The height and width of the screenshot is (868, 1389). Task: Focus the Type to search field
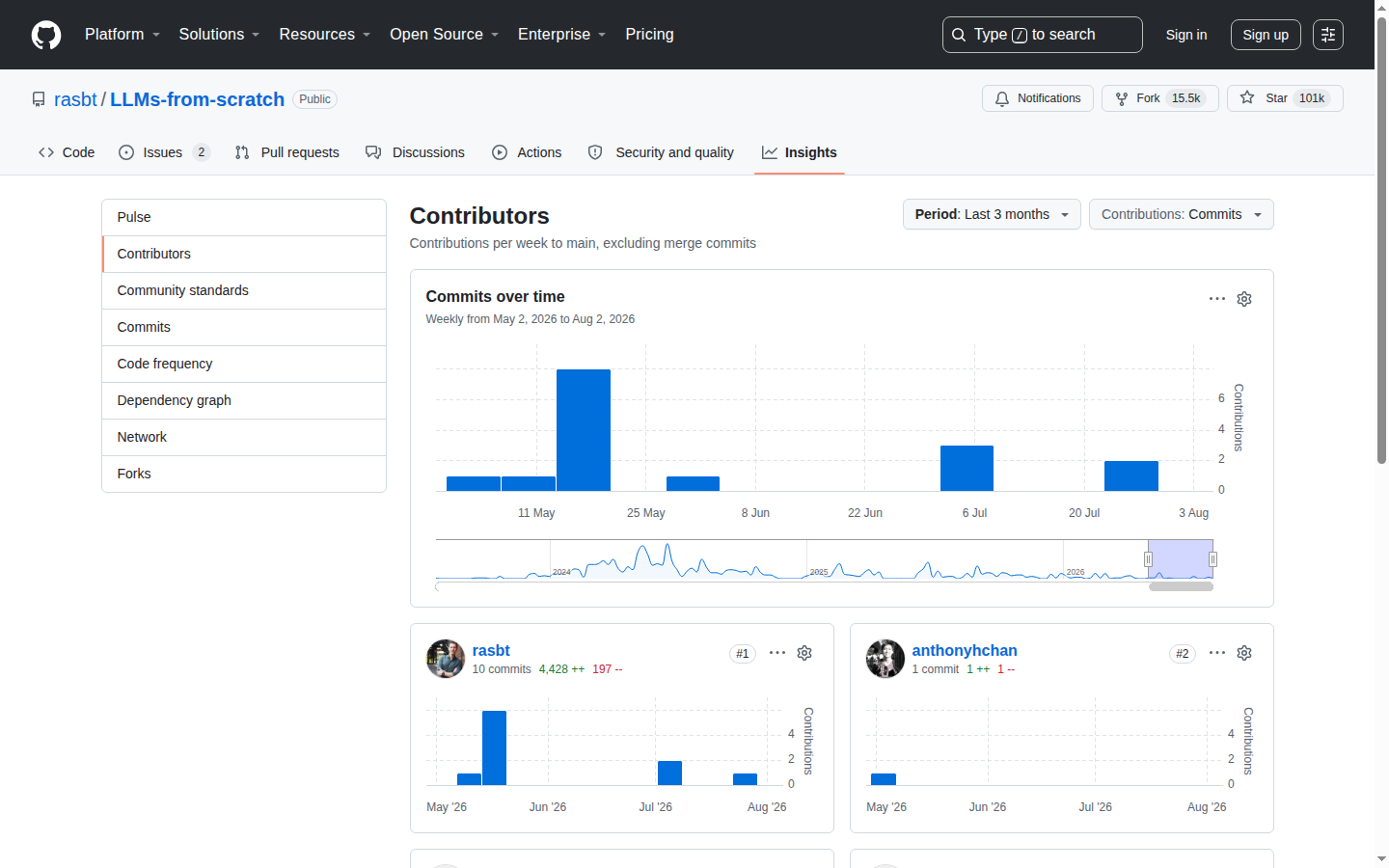tap(1043, 35)
